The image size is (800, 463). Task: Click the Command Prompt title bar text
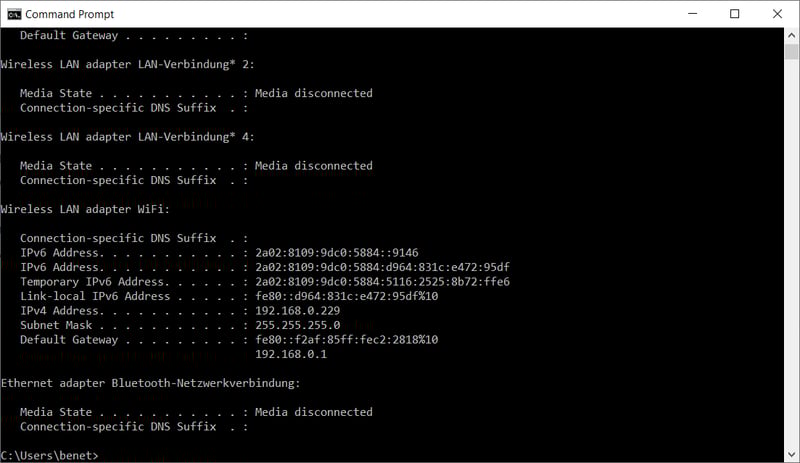pyautogui.click(x=69, y=14)
